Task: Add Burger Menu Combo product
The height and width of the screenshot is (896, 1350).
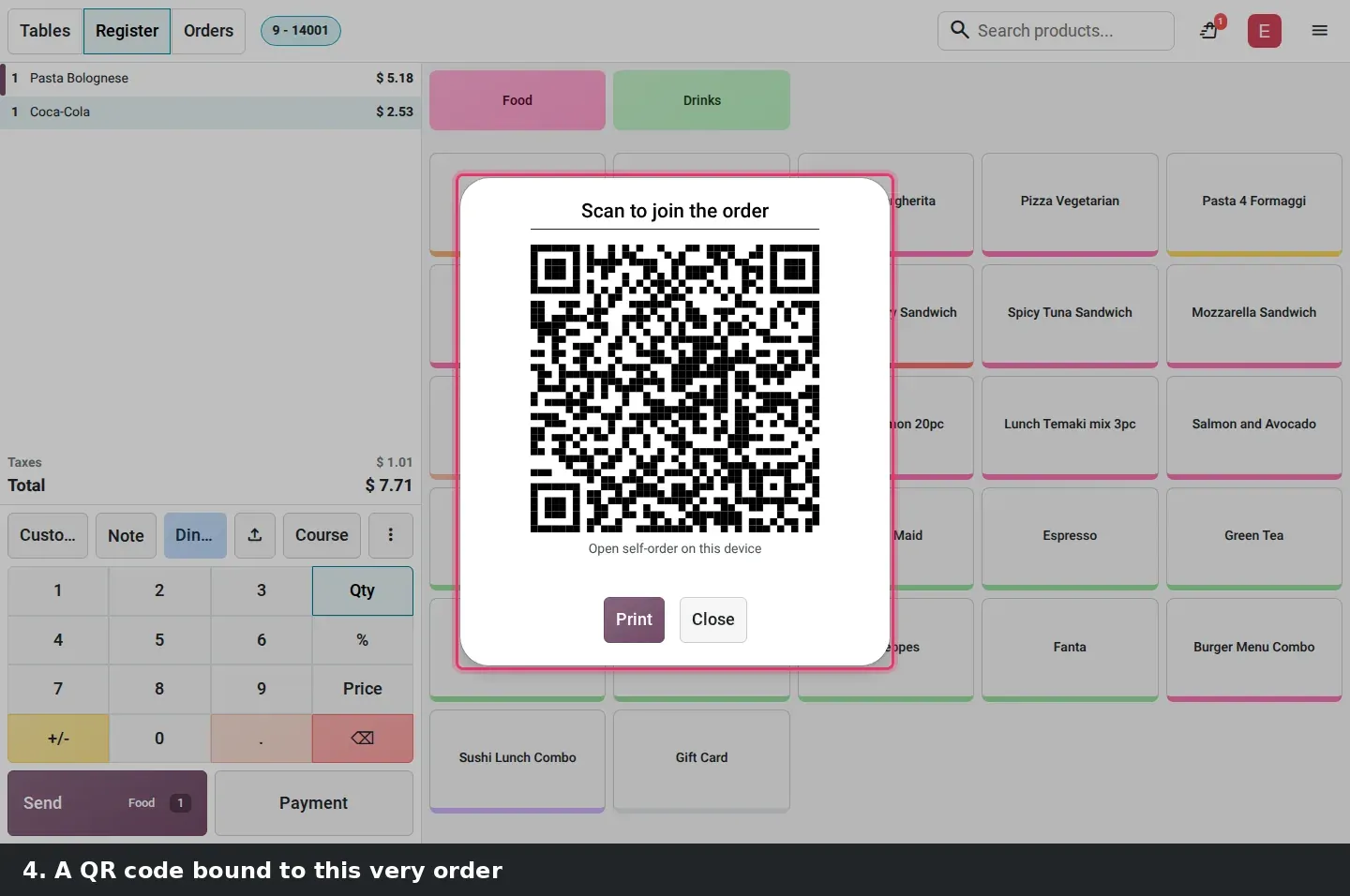Action: coord(1254,650)
